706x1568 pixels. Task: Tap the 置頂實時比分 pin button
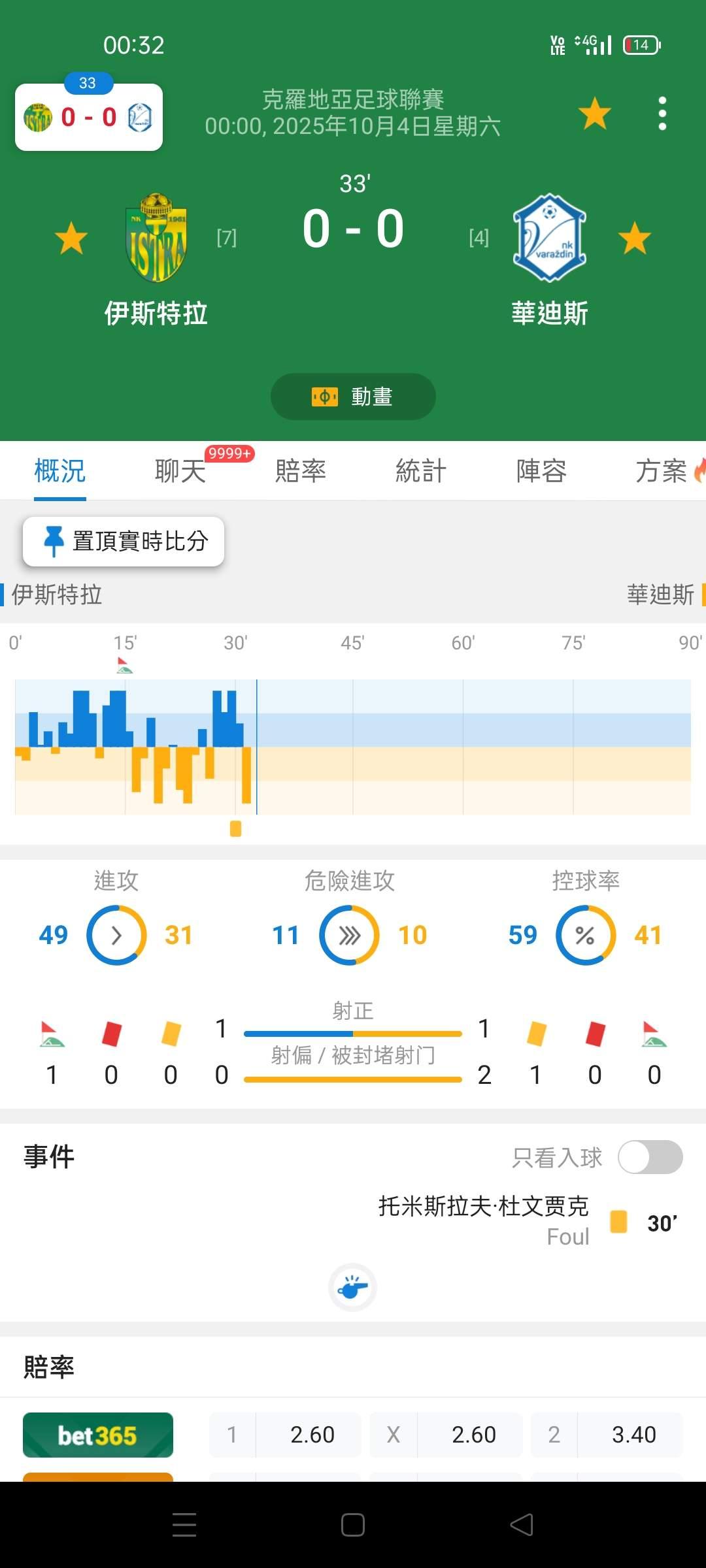(x=124, y=541)
